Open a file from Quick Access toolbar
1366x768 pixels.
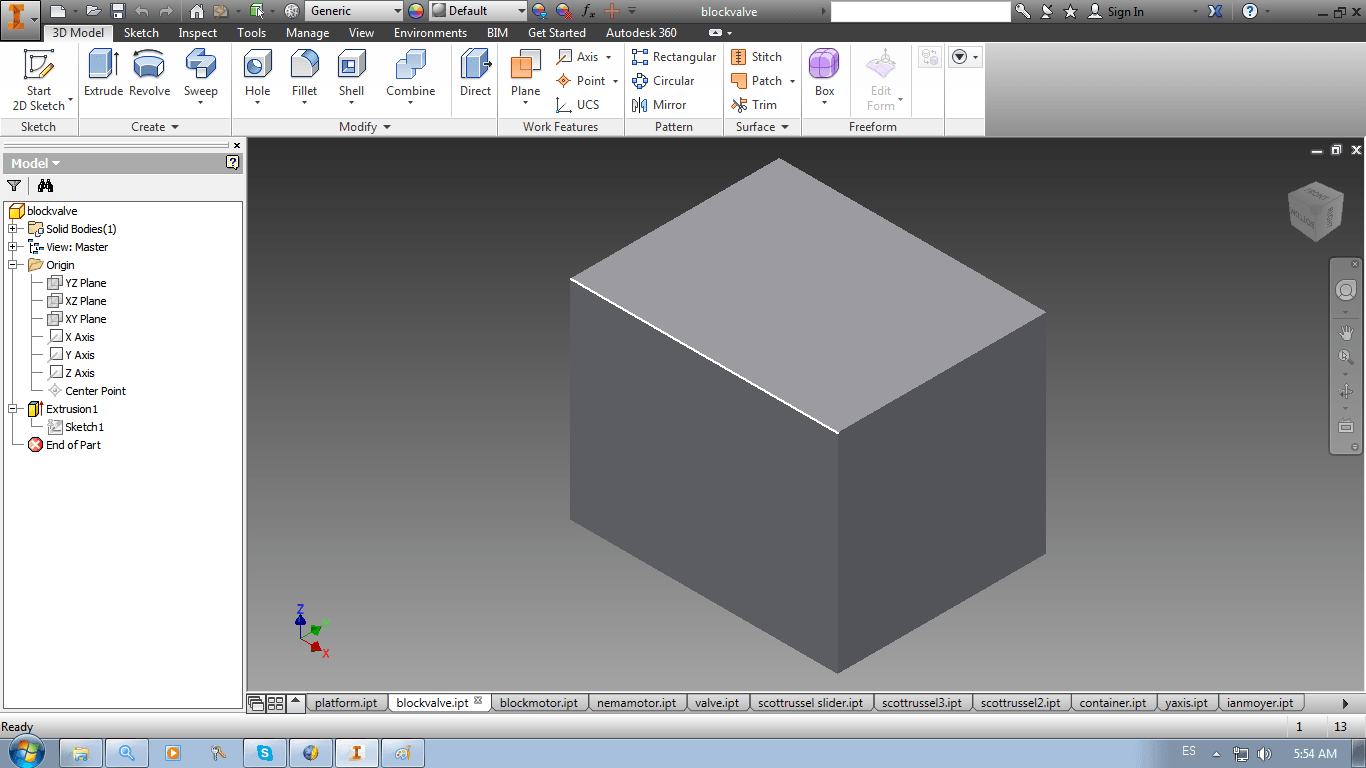(x=93, y=11)
